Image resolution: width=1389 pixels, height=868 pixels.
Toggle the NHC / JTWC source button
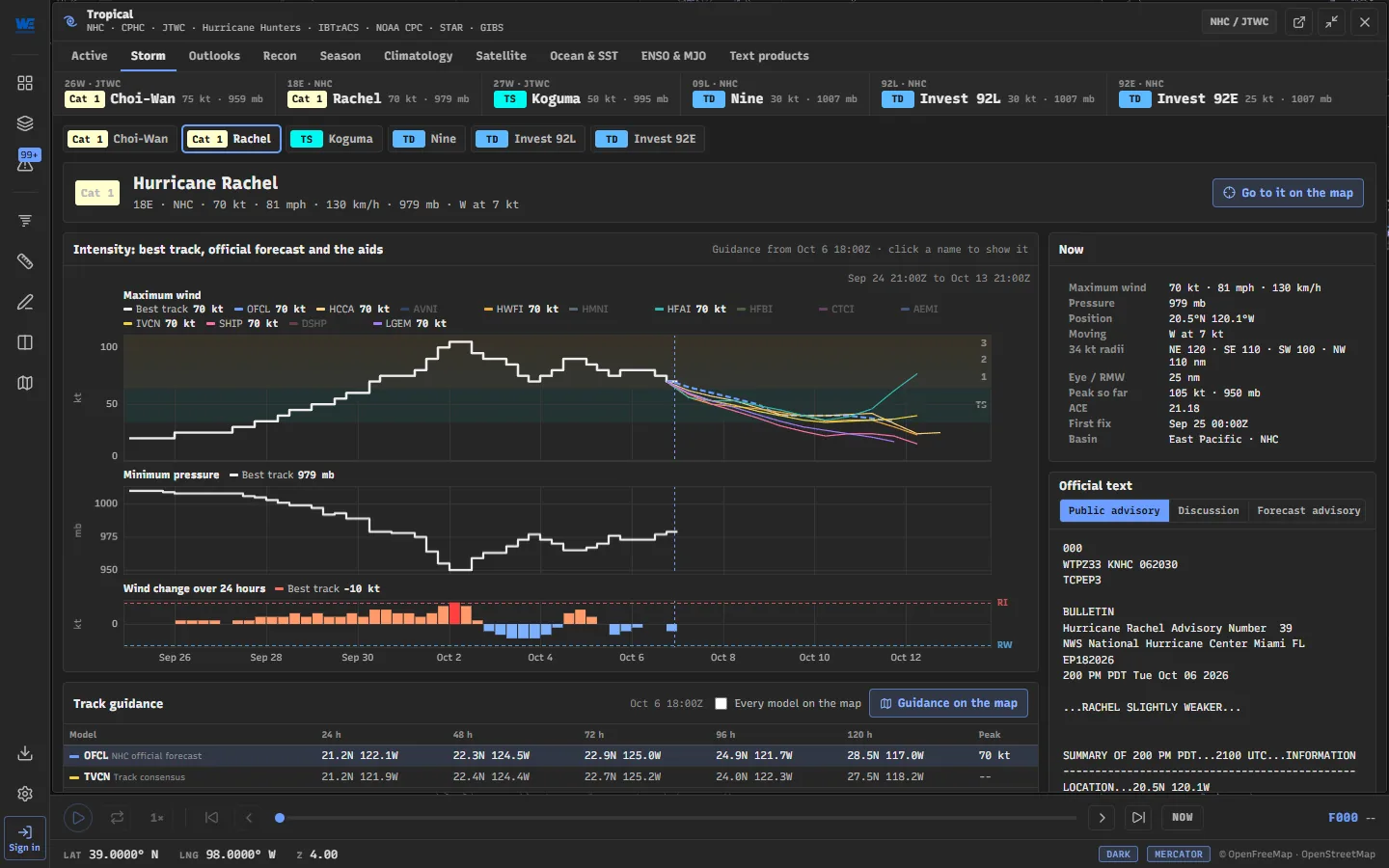point(1239,22)
